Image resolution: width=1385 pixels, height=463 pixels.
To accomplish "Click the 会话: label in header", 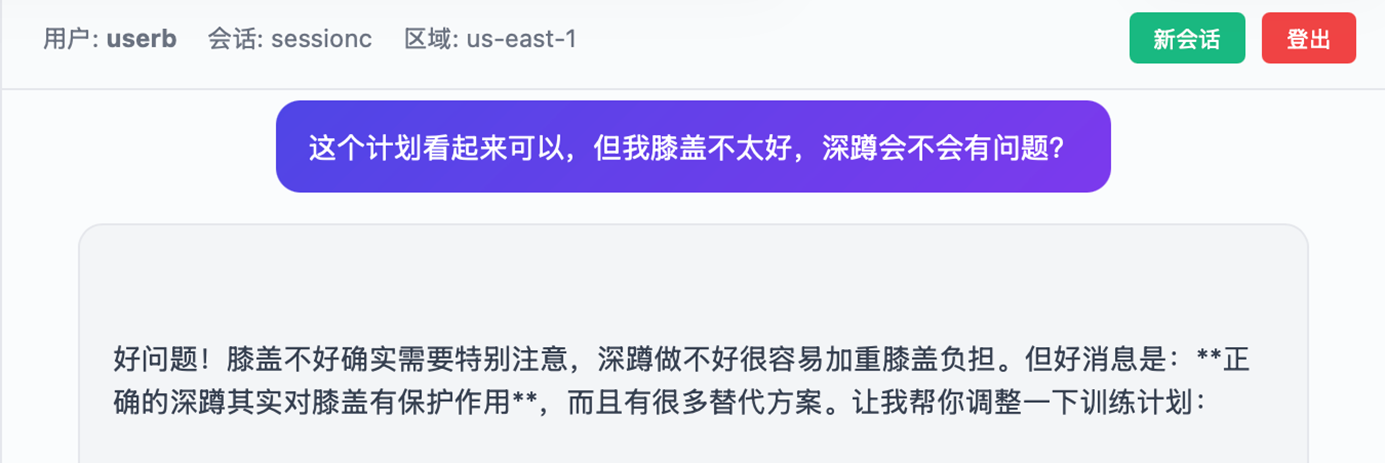I will [235, 39].
